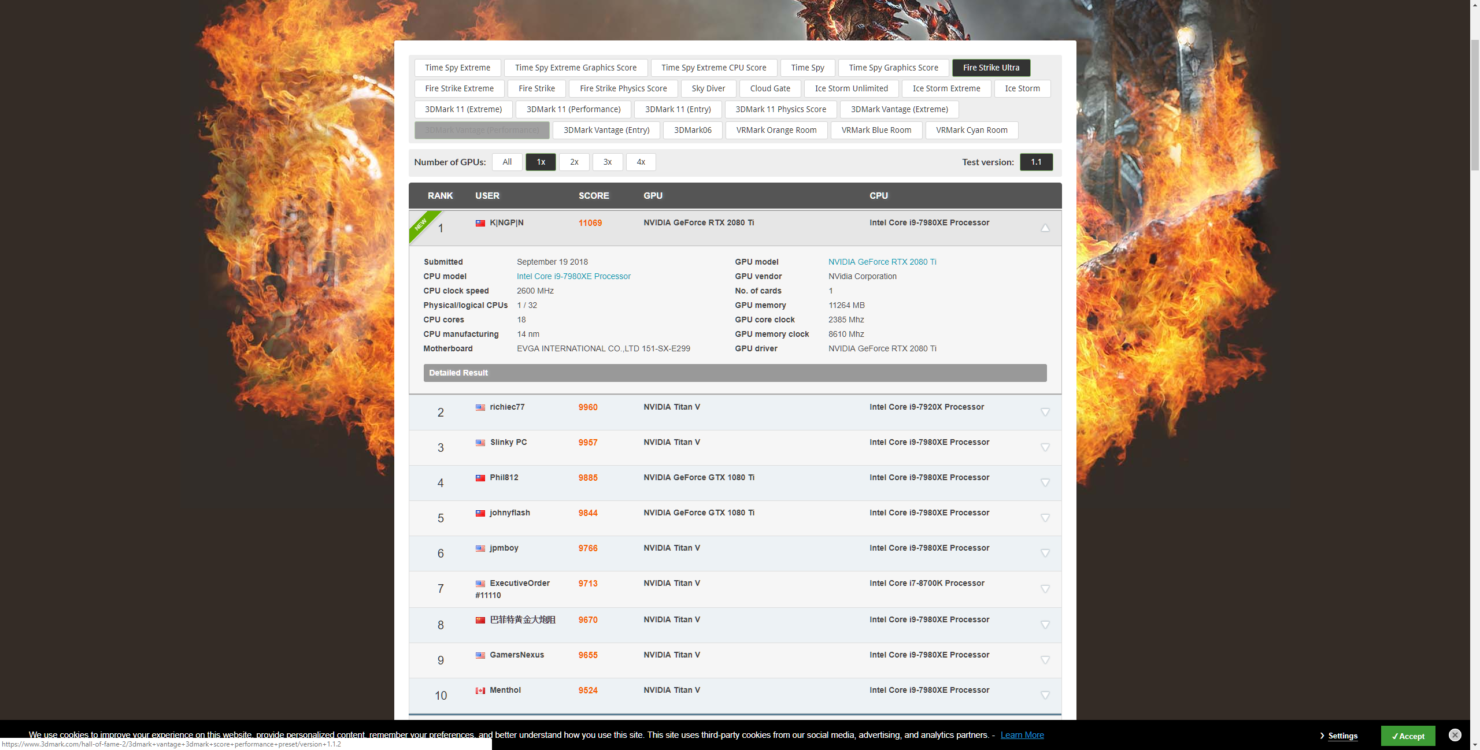This screenshot has height=750, width=1480.
Task: Click the K|NGP|N user flag icon
Action: (x=480, y=223)
